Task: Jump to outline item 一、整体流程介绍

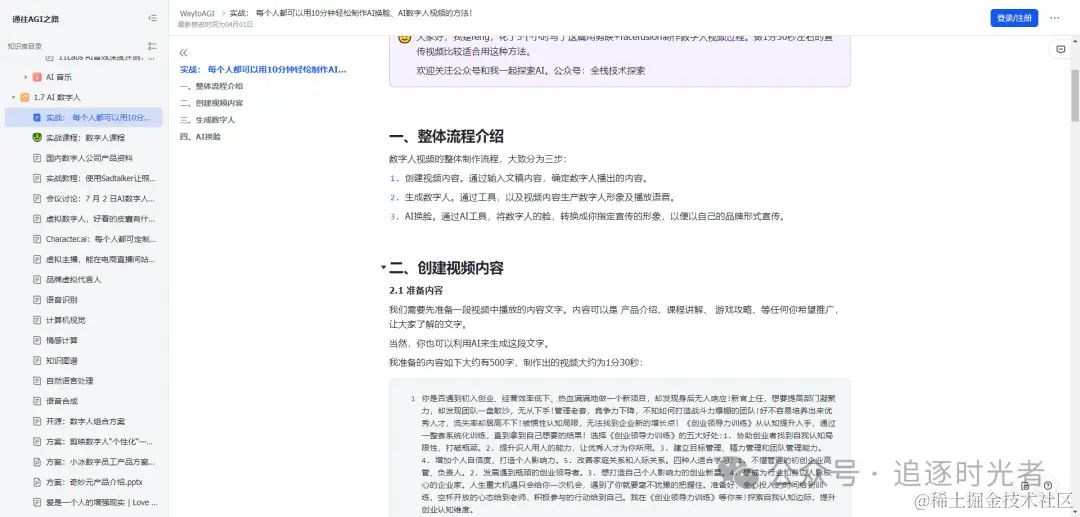Action: click(x=211, y=86)
